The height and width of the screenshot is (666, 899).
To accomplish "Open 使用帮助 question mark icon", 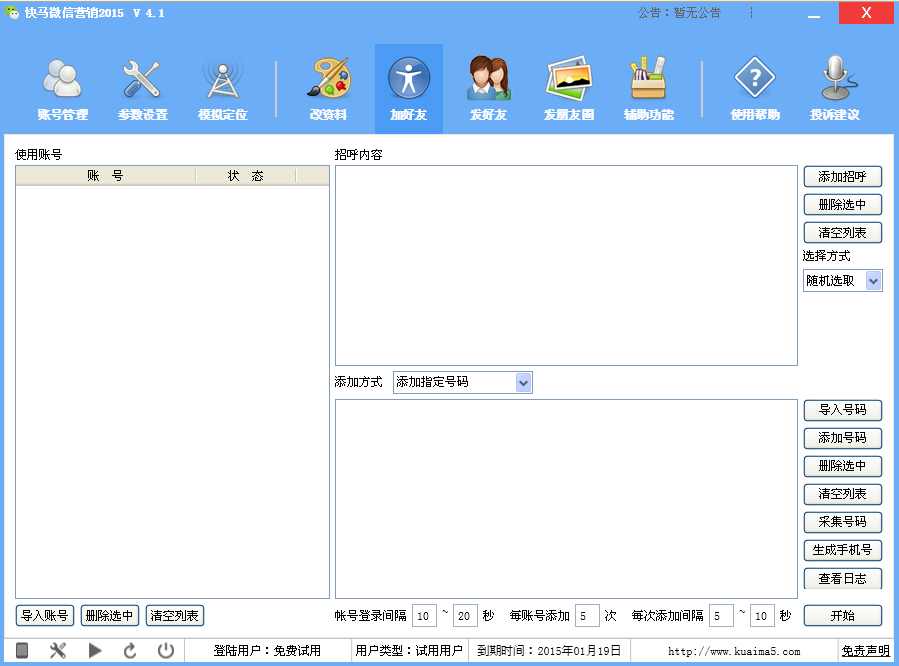I will (755, 89).
